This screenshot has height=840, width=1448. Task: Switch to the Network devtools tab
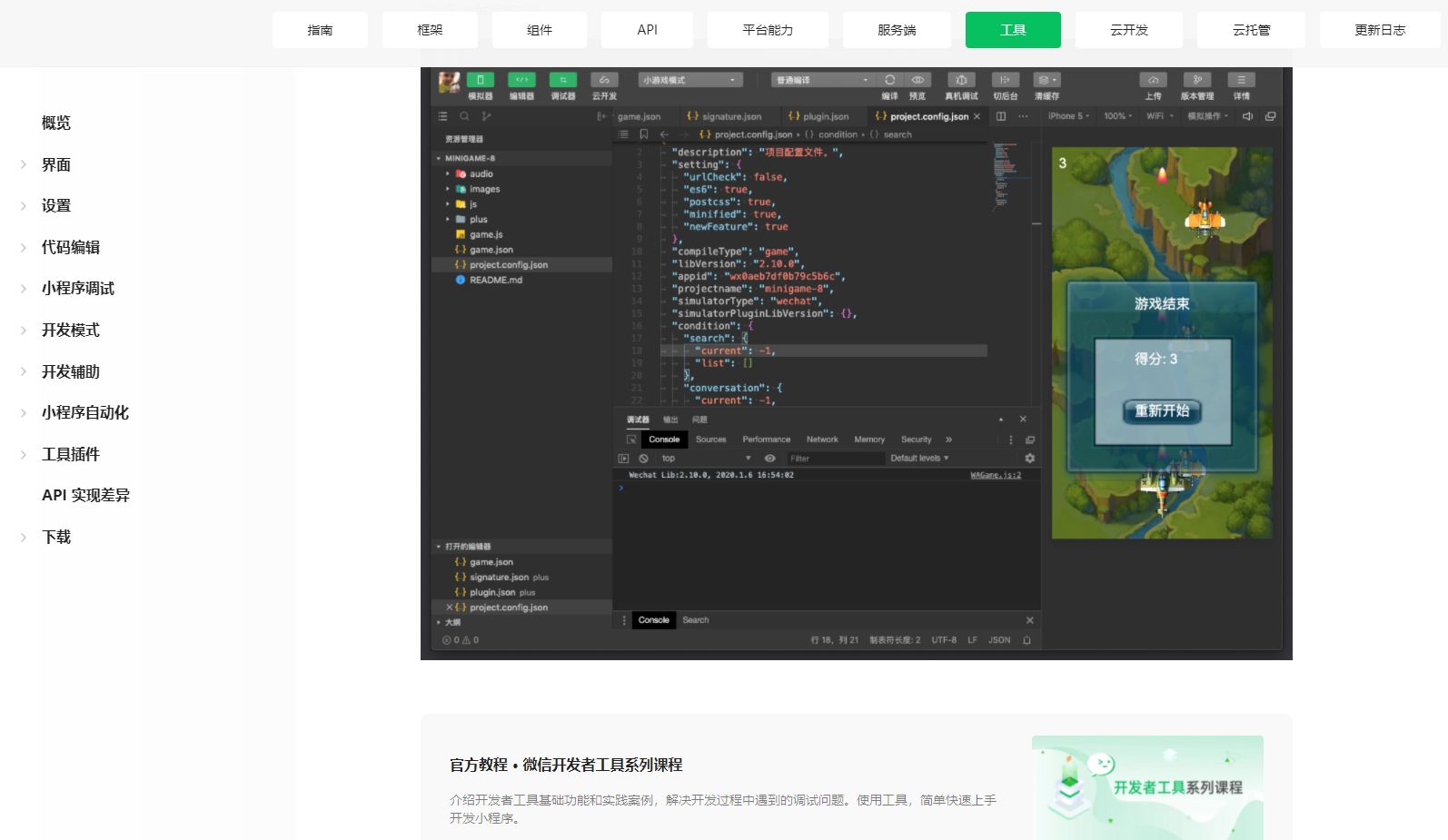click(822, 440)
